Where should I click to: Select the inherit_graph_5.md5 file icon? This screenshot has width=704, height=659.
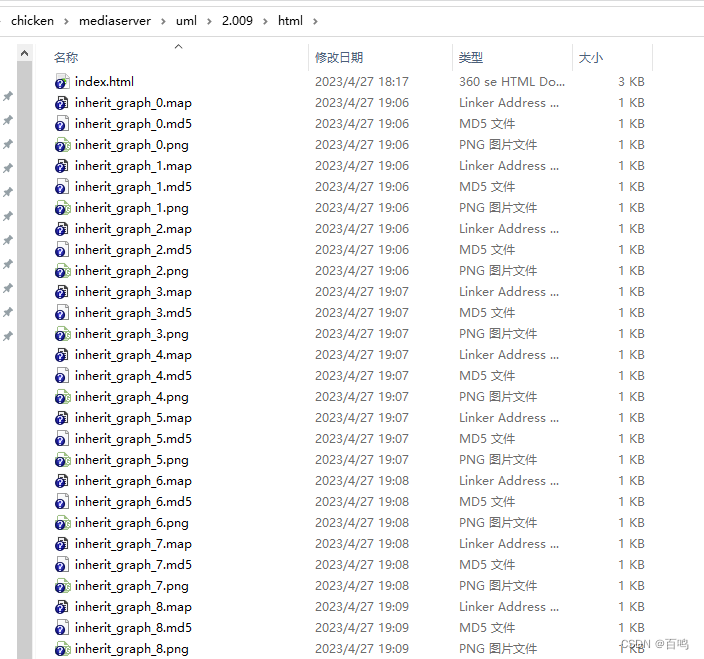point(62,439)
